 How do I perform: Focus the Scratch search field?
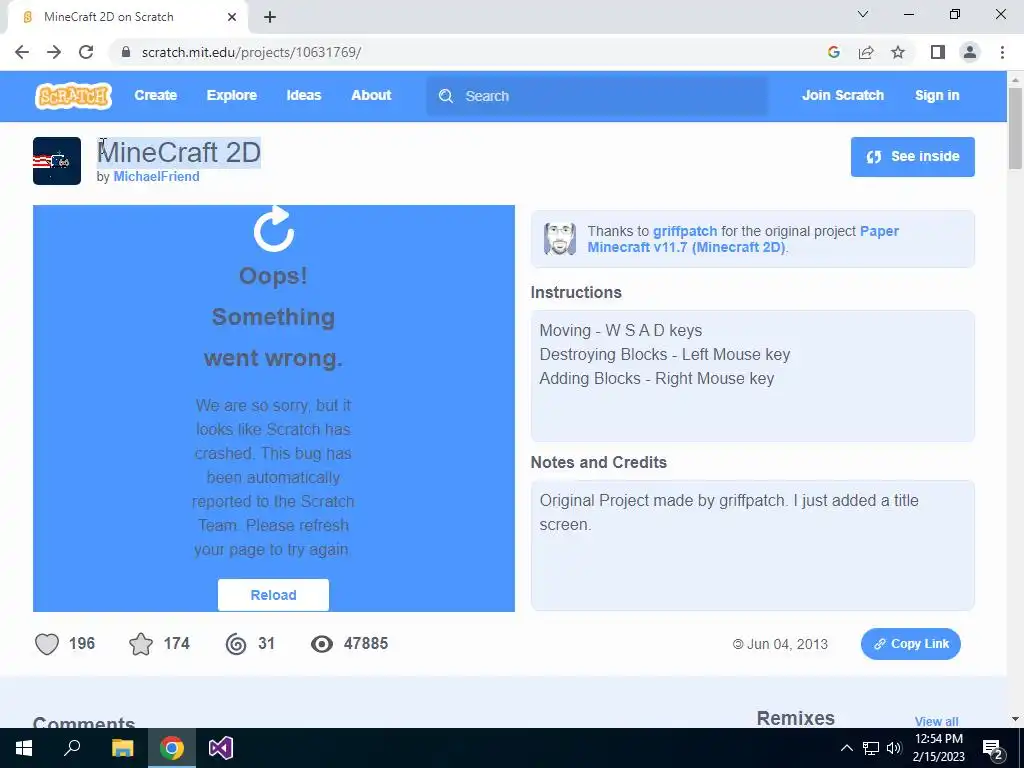coord(597,96)
